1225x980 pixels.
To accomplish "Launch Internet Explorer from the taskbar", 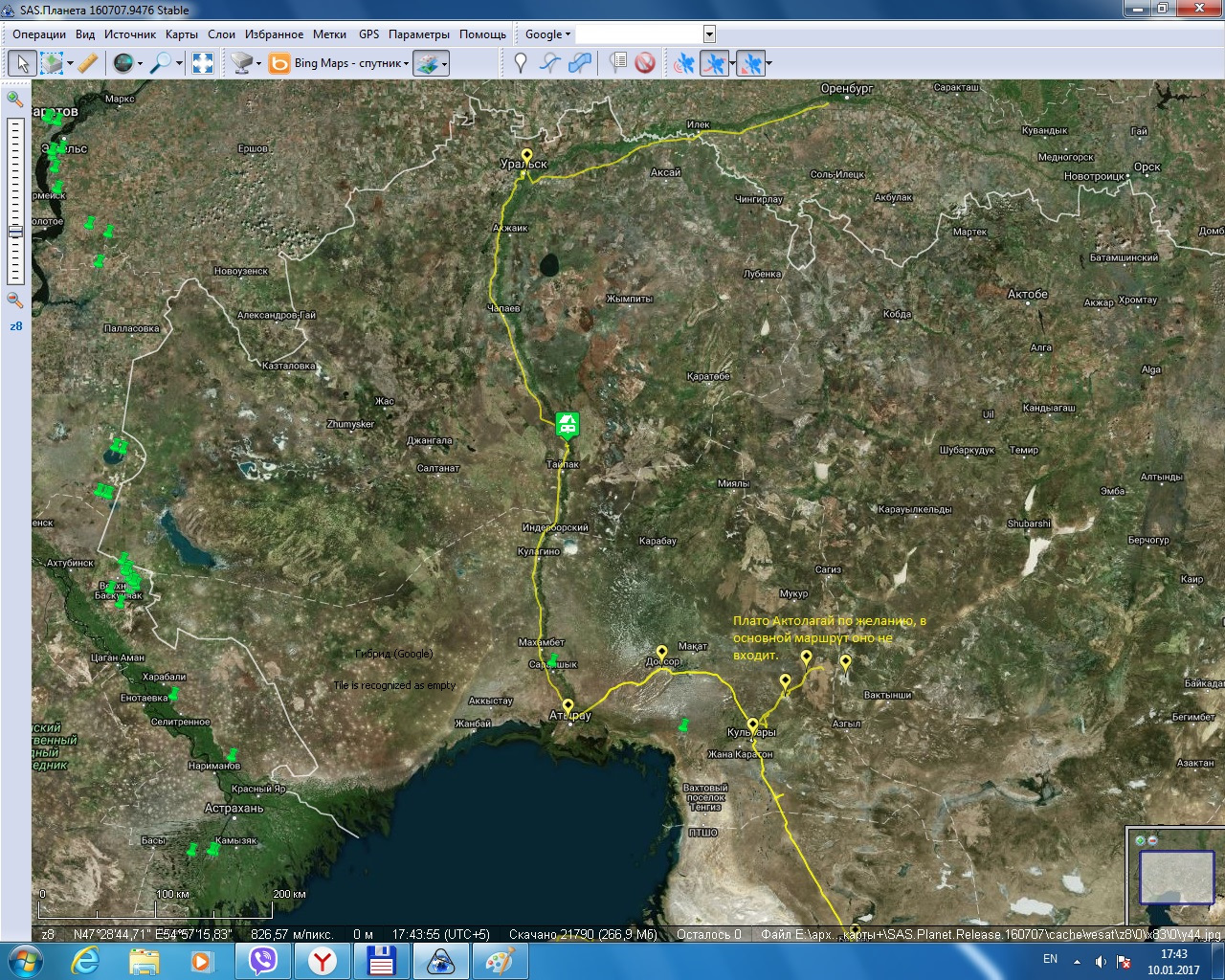I will (x=85, y=960).
